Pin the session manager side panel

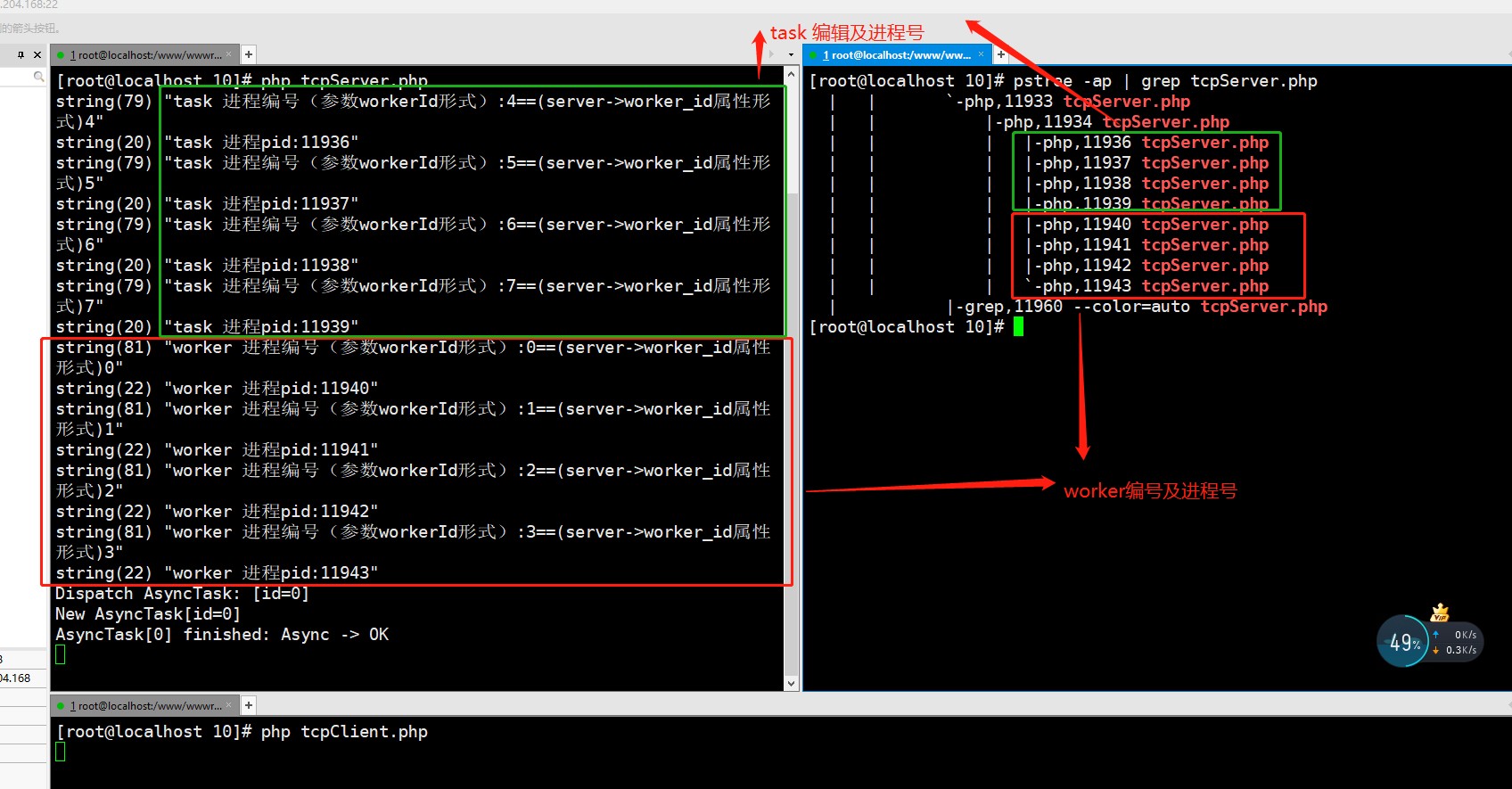[x=21, y=55]
